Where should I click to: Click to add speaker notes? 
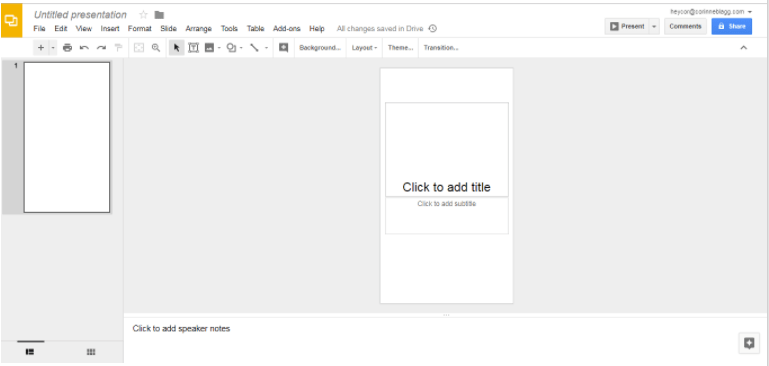coord(181,328)
